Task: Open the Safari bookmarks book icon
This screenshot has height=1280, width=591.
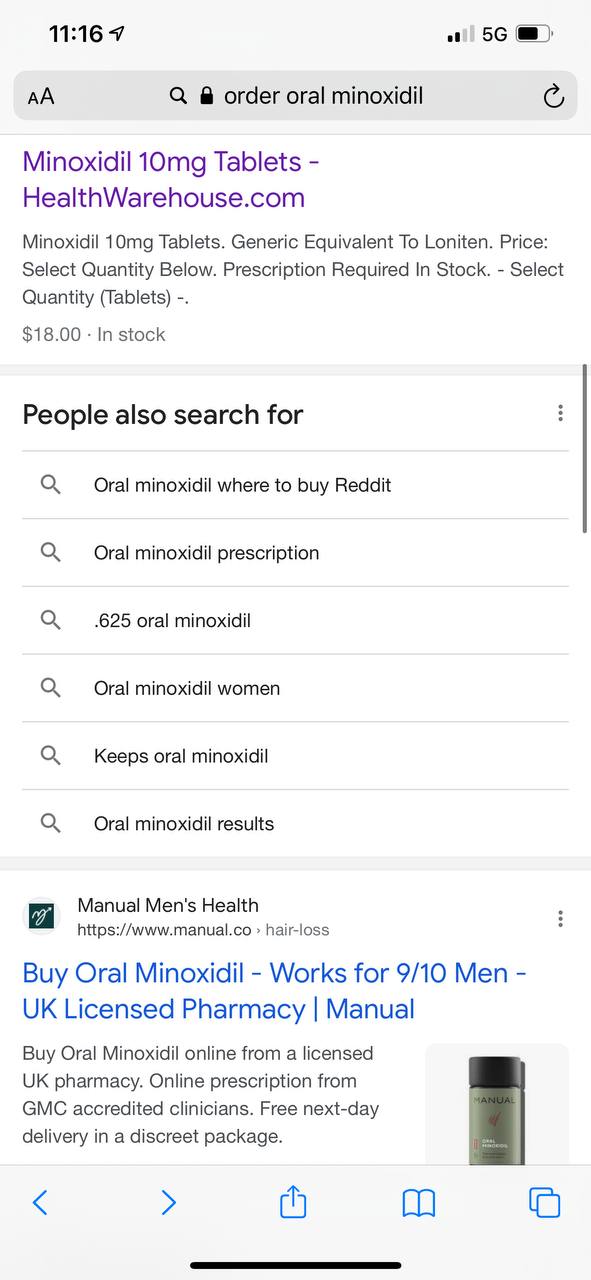Action: (x=419, y=1203)
